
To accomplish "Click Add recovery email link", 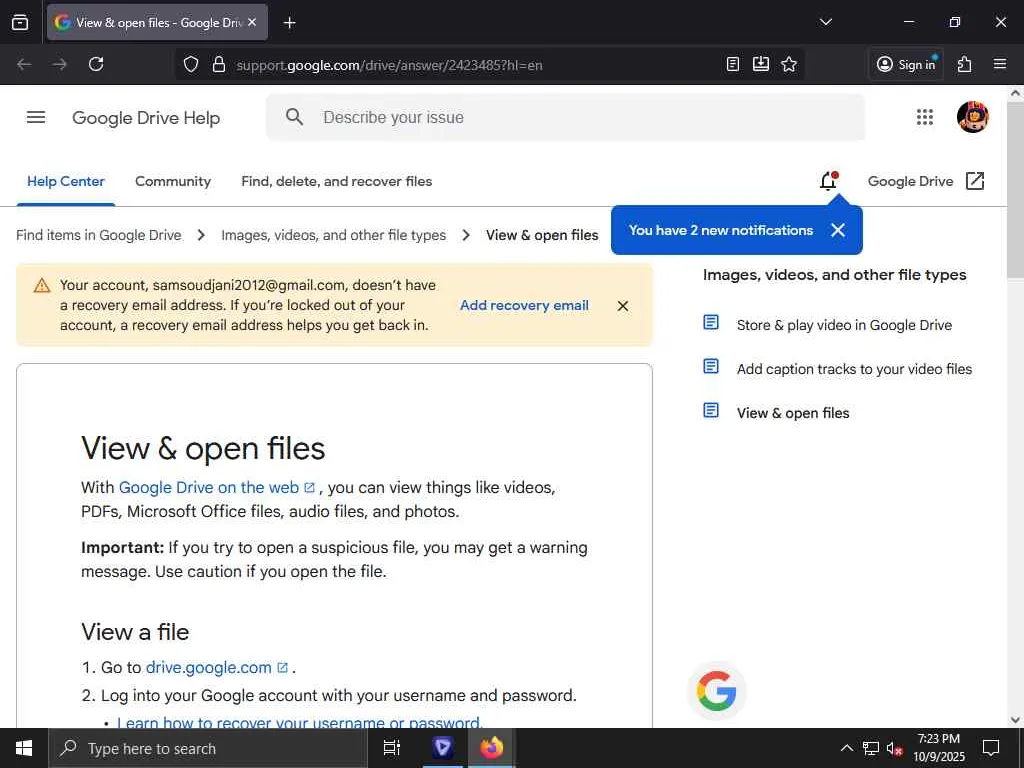I will point(524,305).
